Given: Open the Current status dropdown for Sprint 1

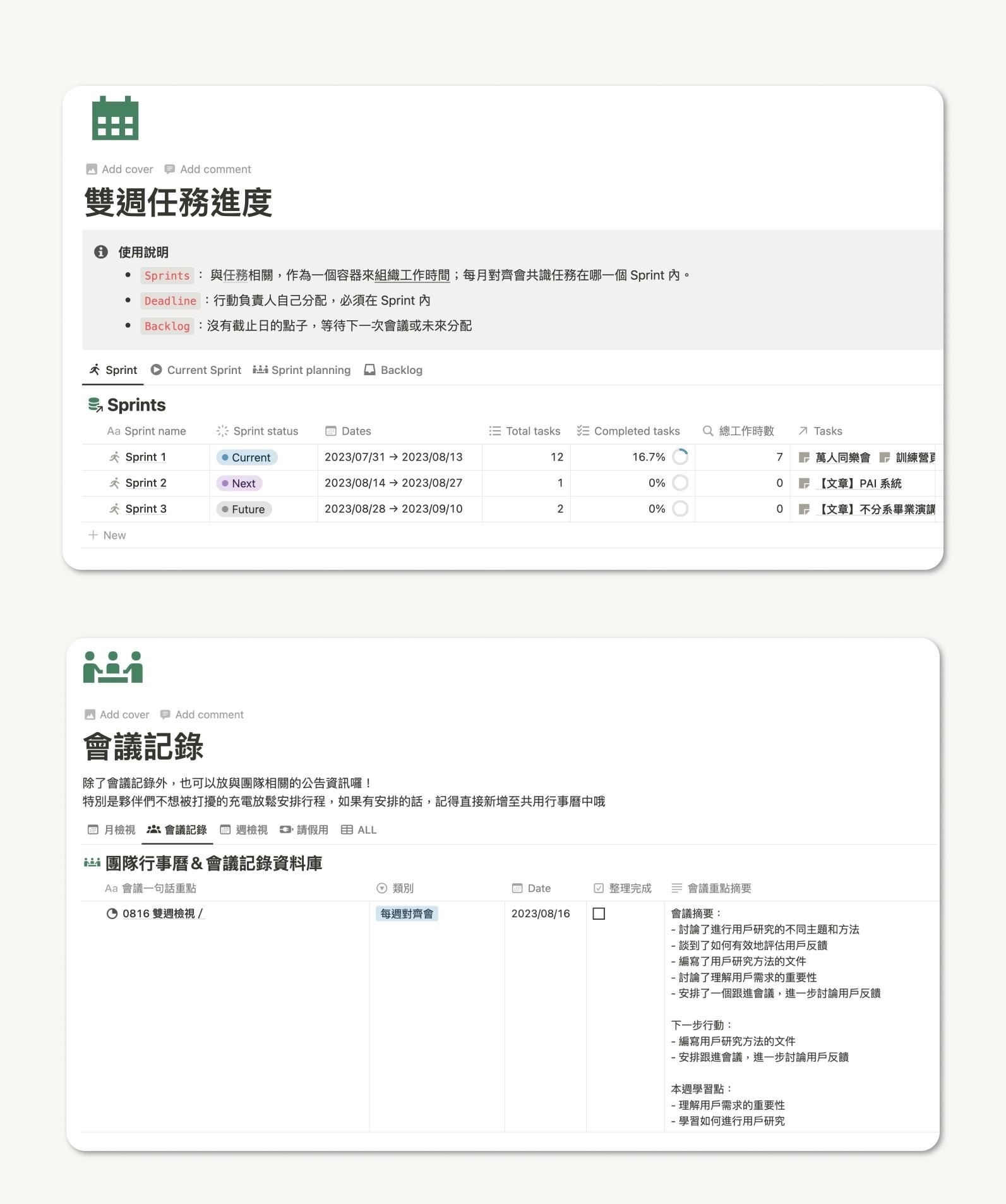Looking at the screenshot, I should tap(246, 457).
